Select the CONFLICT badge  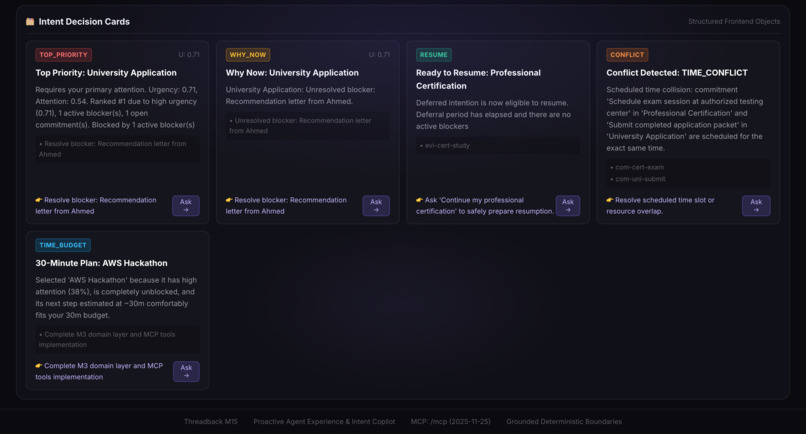tap(627, 55)
